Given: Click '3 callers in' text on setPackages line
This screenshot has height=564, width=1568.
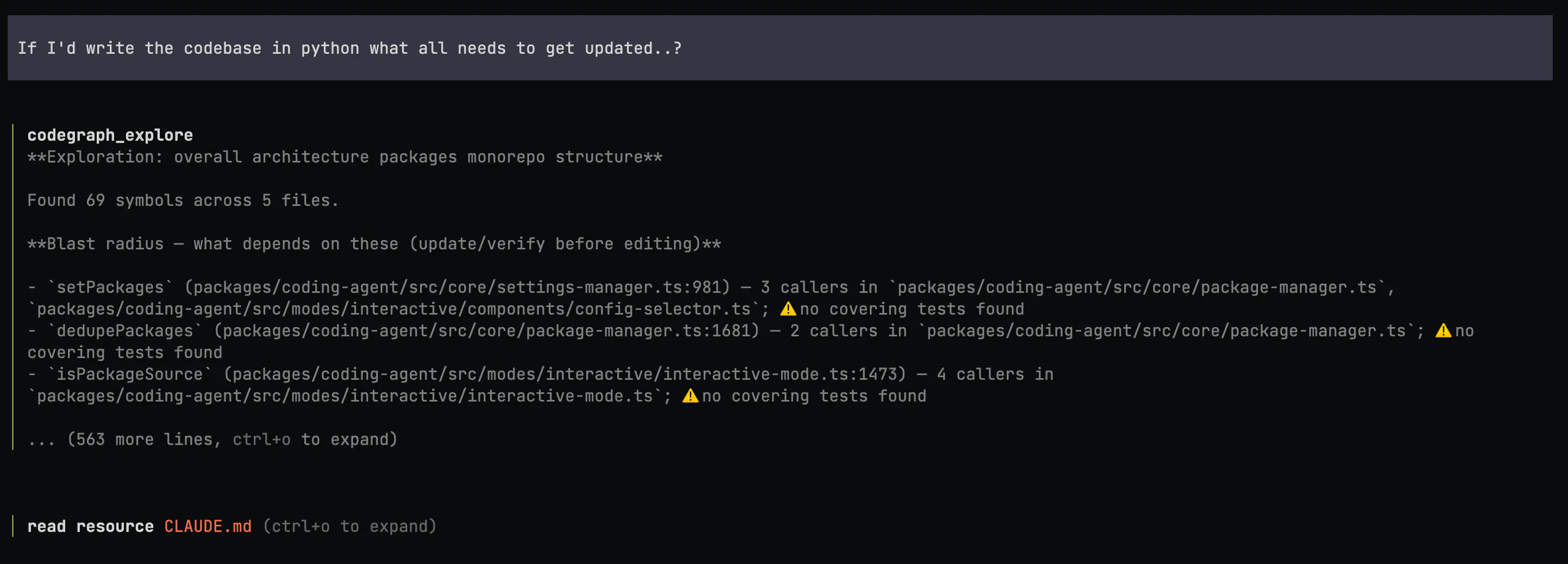Looking at the screenshot, I should (819, 287).
